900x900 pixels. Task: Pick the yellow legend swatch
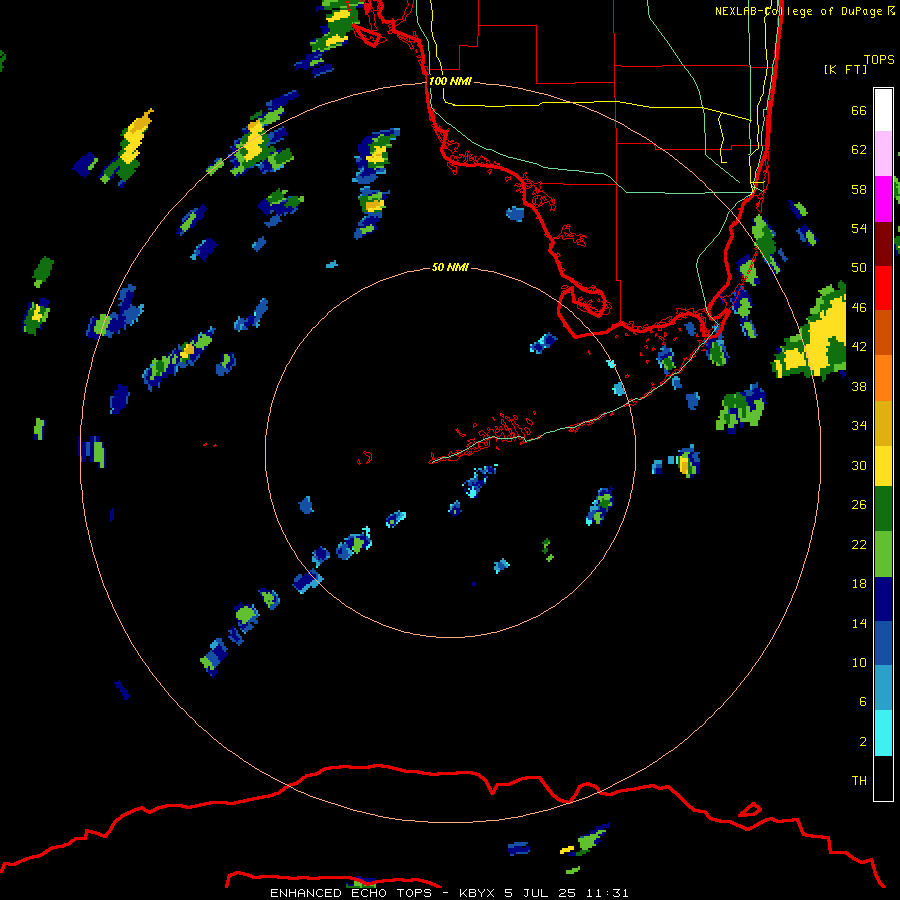(x=883, y=465)
